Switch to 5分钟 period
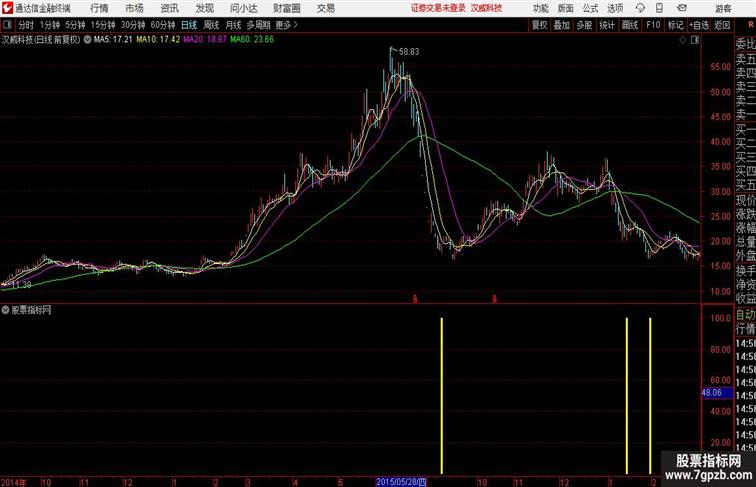 tap(75, 25)
